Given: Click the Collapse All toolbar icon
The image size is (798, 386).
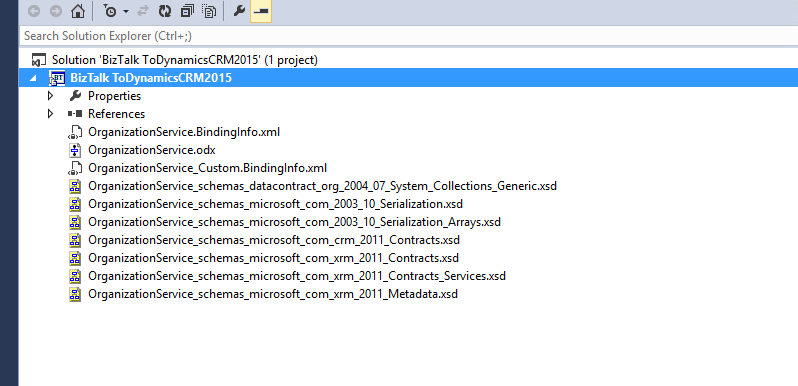Looking at the screenshot, I should click(187, 11).
